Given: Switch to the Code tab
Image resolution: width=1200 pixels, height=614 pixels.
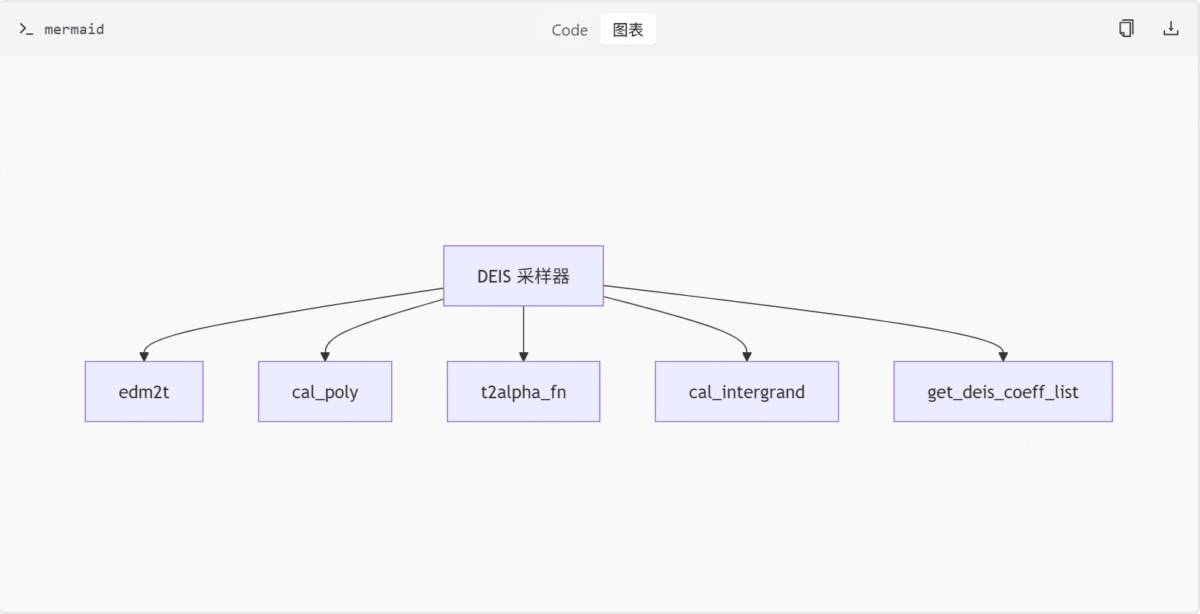Looking at the screenshot, I should click(x=569, y=30).
